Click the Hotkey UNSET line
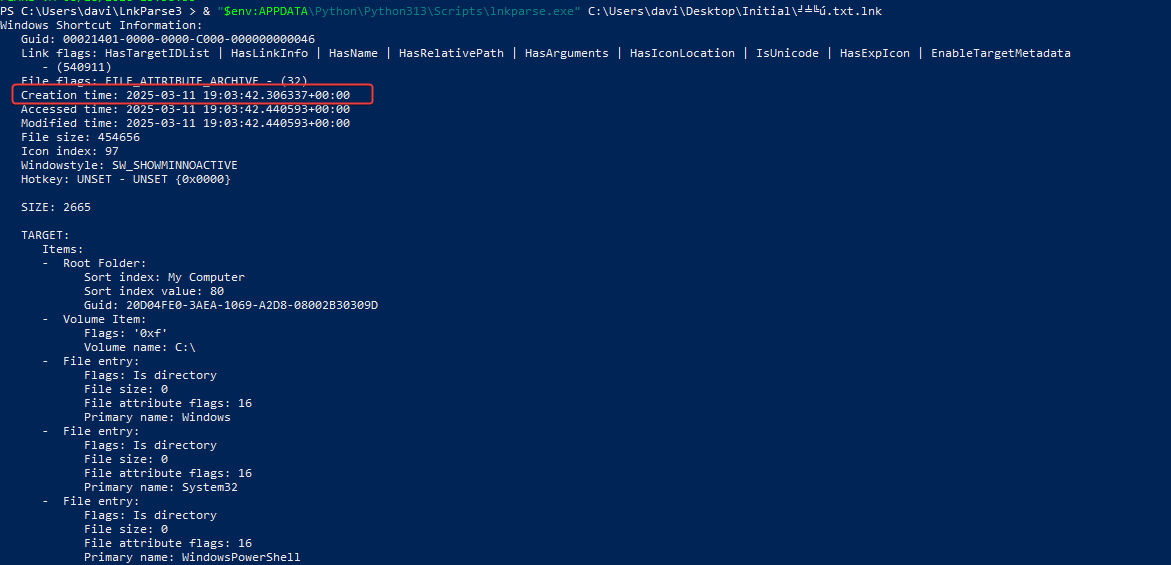This screenshot has width=1171, height=565. [126, 179]
